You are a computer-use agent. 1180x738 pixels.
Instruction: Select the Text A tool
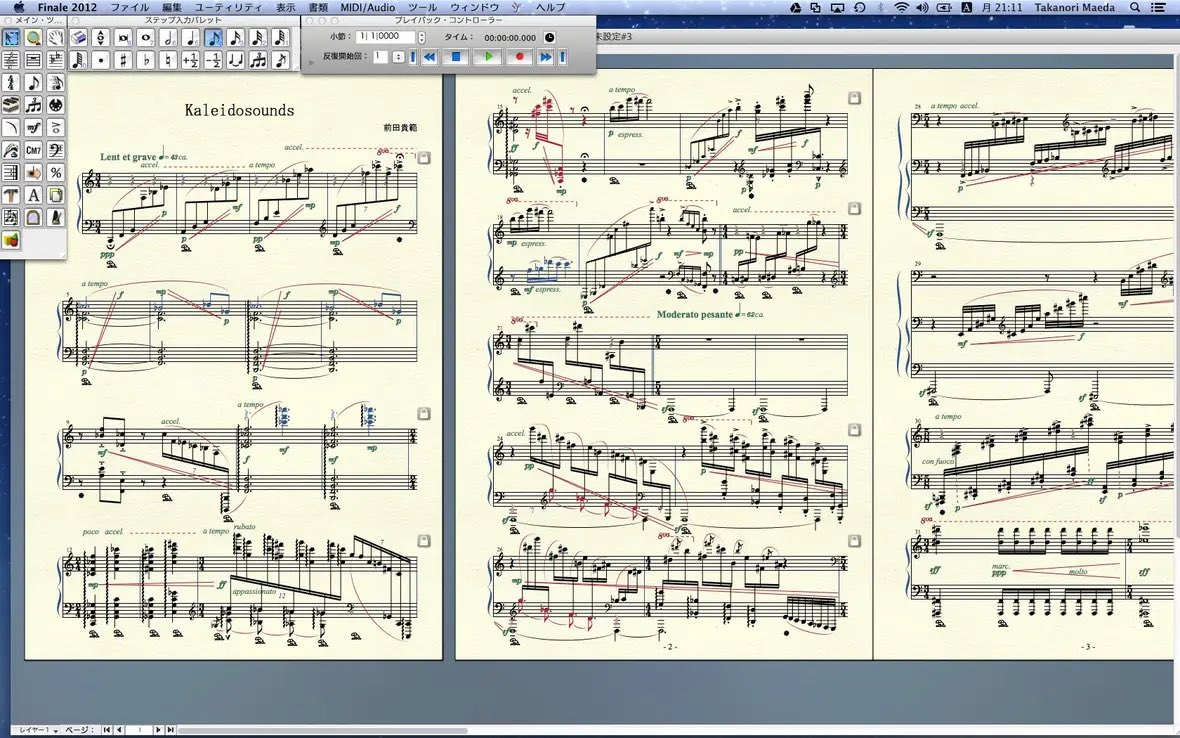point(33,195)
